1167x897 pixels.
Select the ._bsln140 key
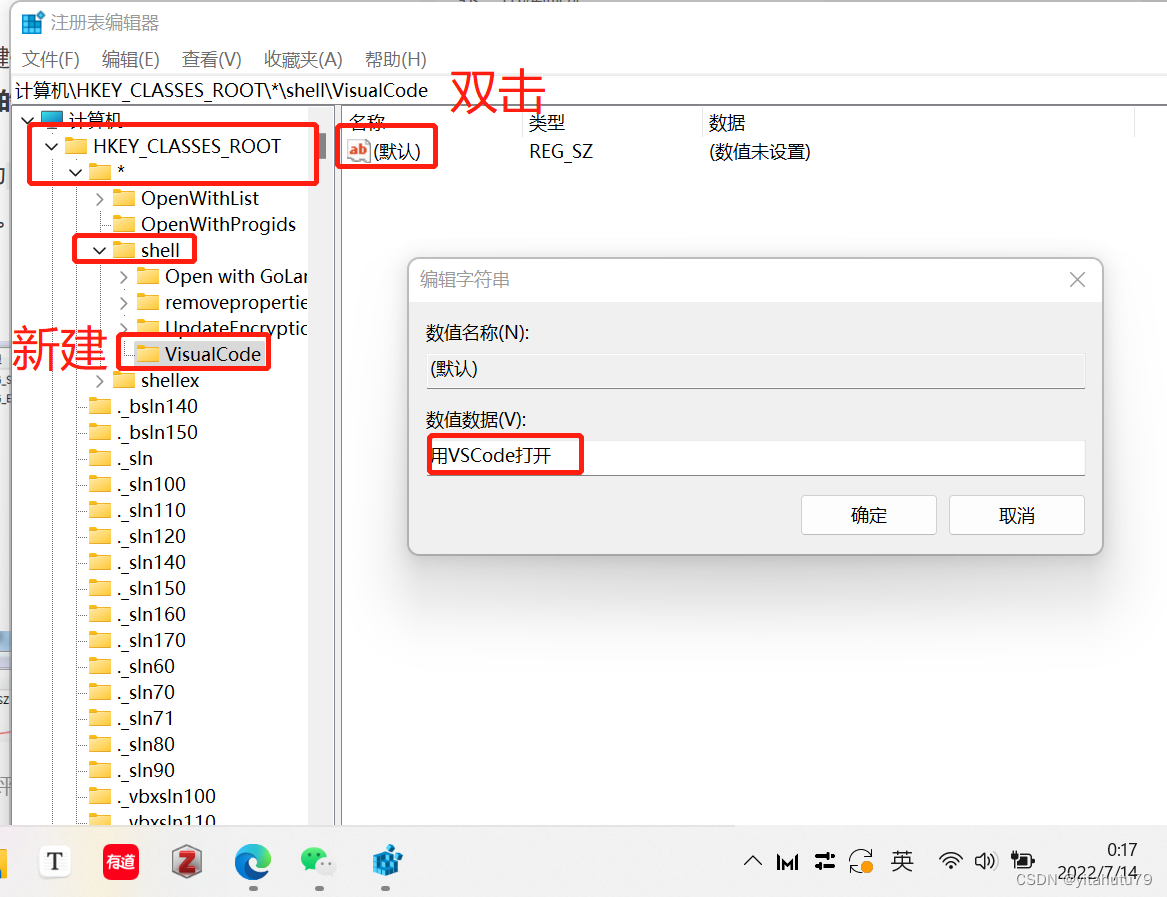click(x=156, y=406)
